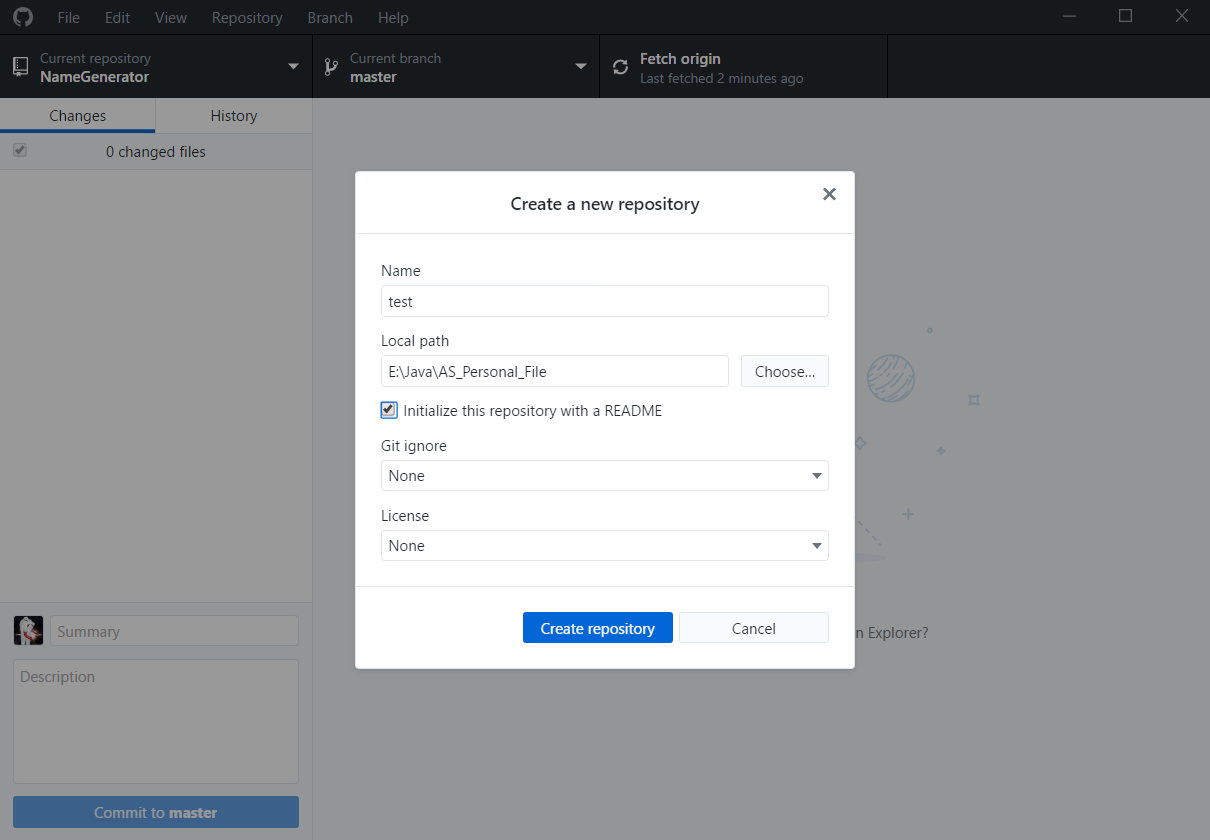The height and width of the screenshot is (840, 1210).
Task: Maximize the GitHub Desktop window
Action: point(1125,16)
